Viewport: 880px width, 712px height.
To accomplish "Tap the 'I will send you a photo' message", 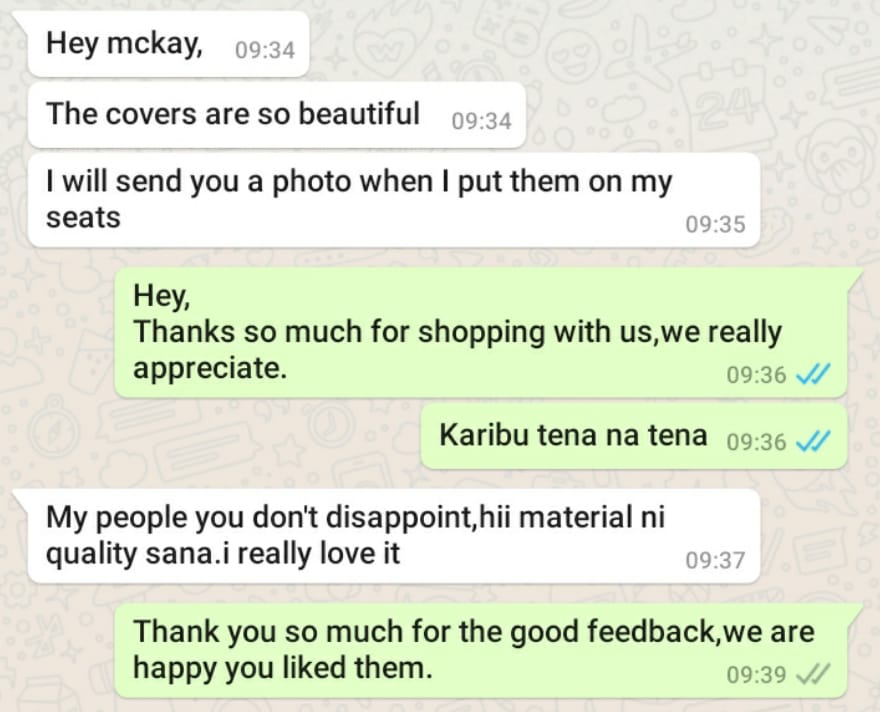I will tap(393, 200).
